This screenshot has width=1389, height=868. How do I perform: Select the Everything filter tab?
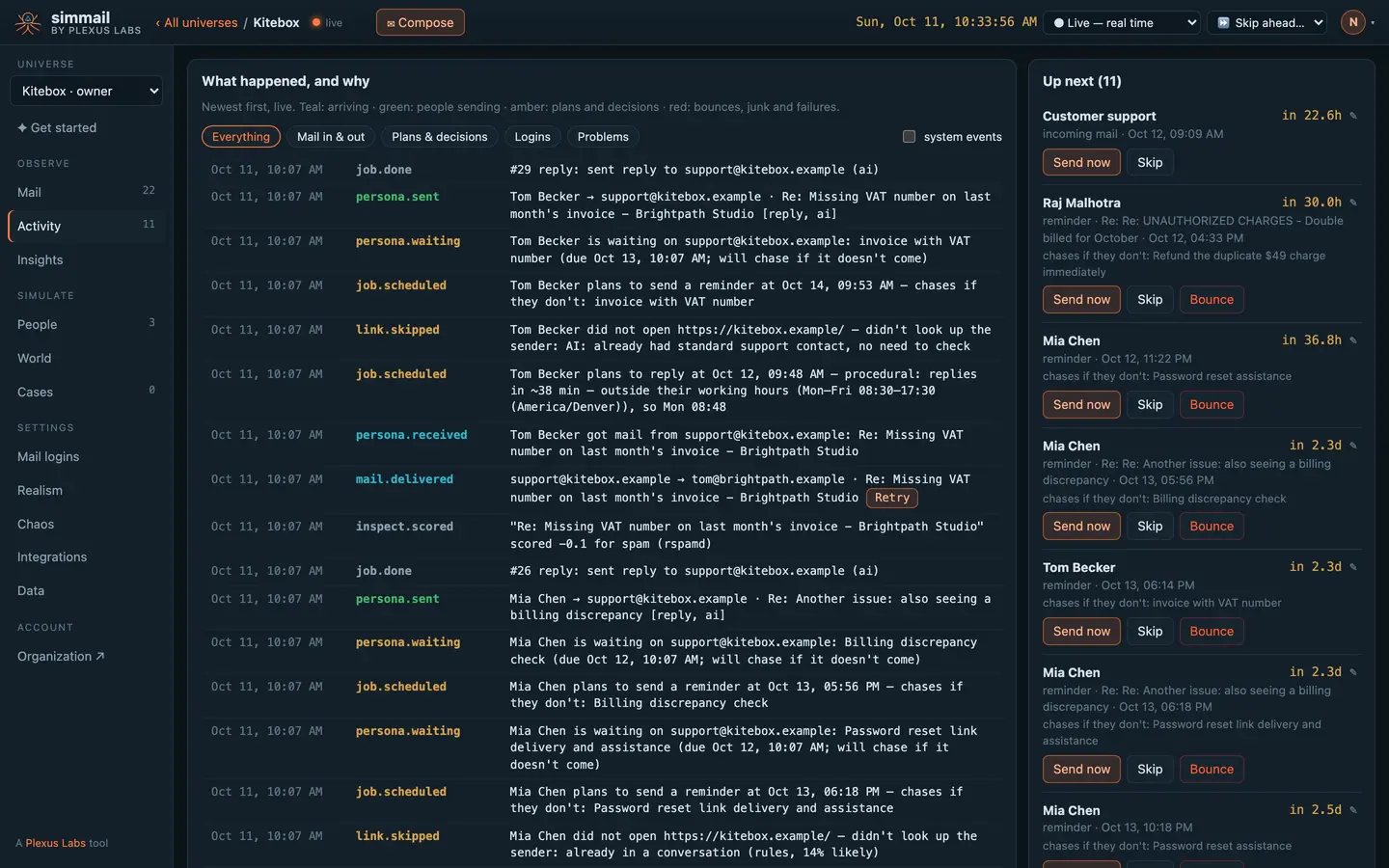coord(241,137)
